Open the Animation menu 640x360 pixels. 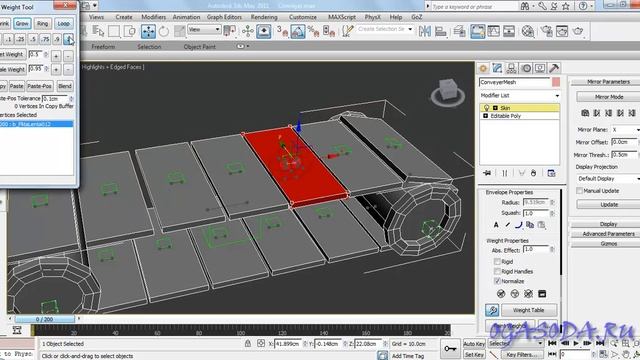pos(186,17)
